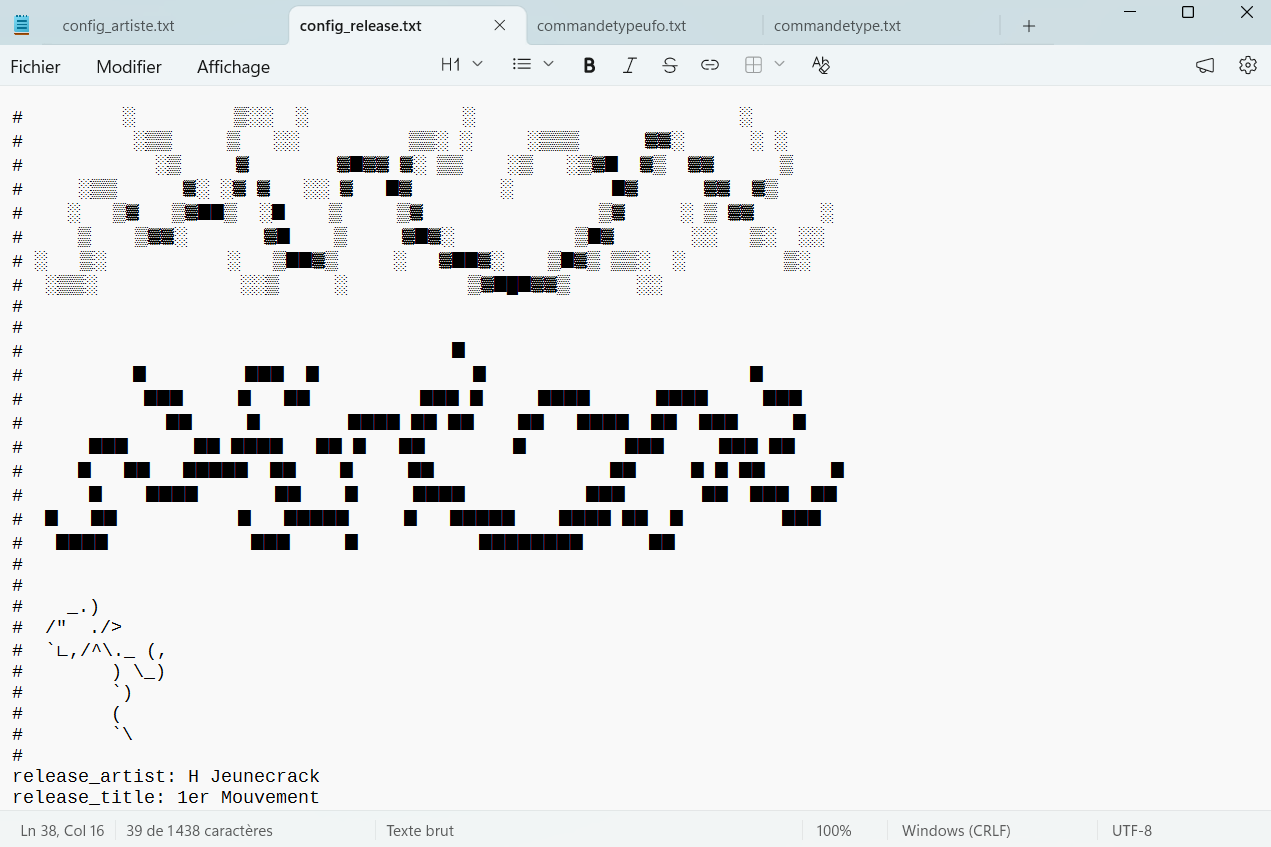Apply strikethrough formatting
The image size is (1271, 847).
tap(669, 64)
